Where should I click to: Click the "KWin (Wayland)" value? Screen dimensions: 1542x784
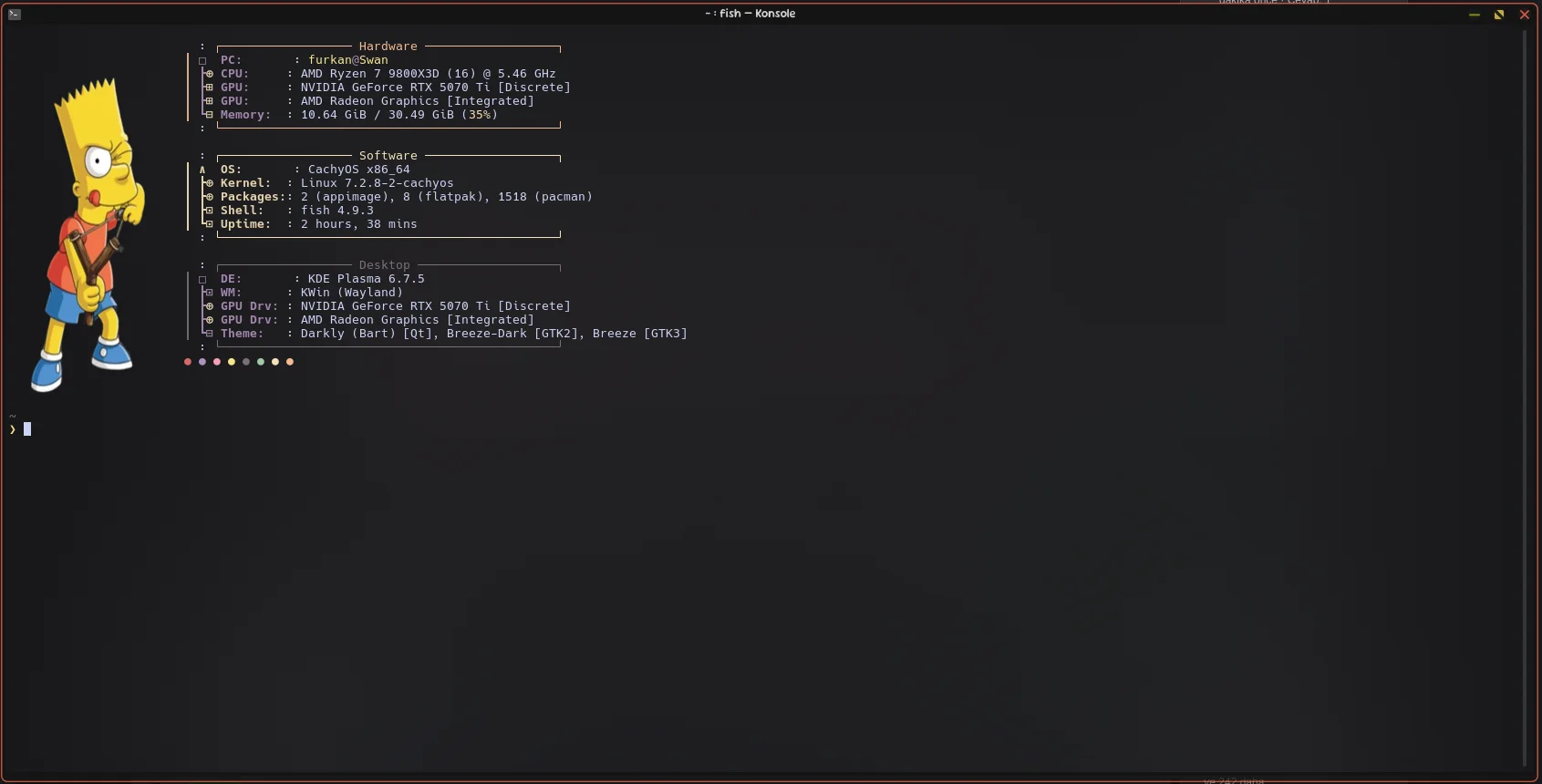pos(352,293)
